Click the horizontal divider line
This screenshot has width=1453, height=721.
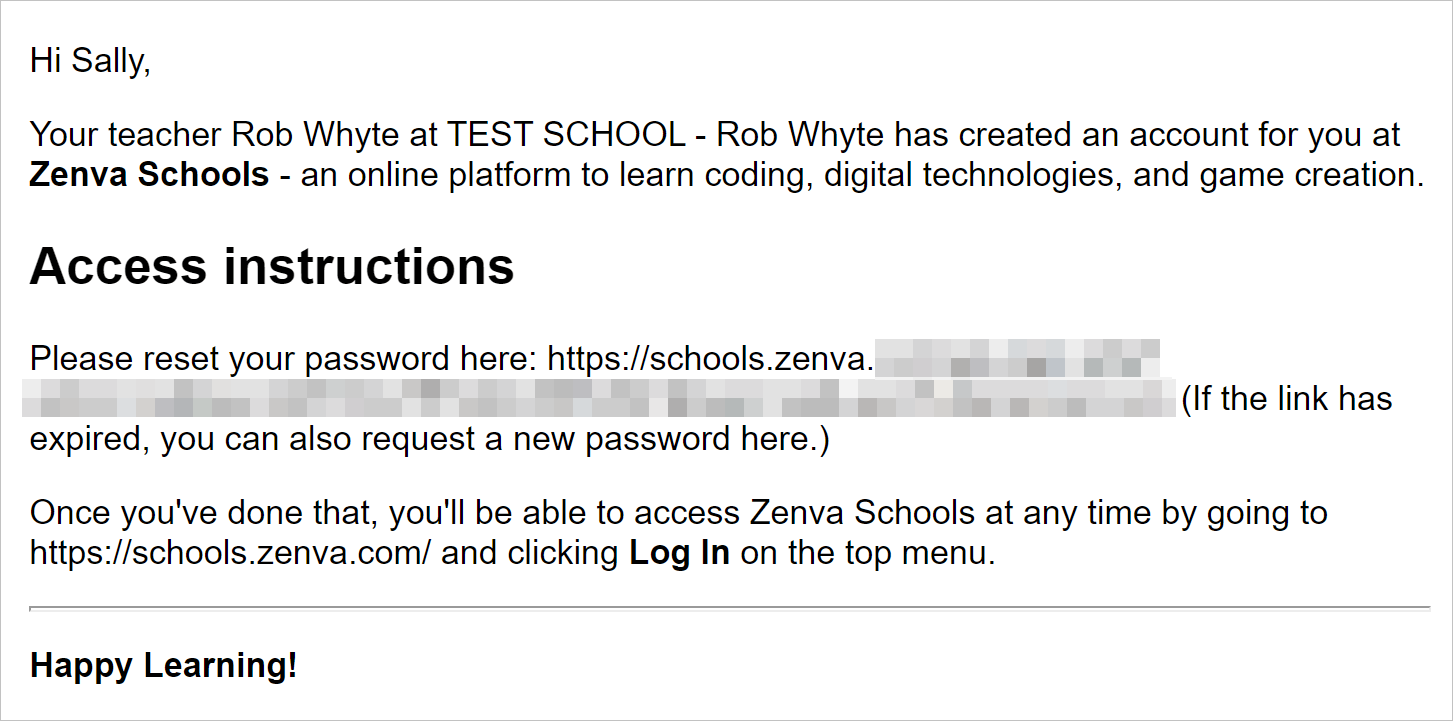click(x=730, y=607)
